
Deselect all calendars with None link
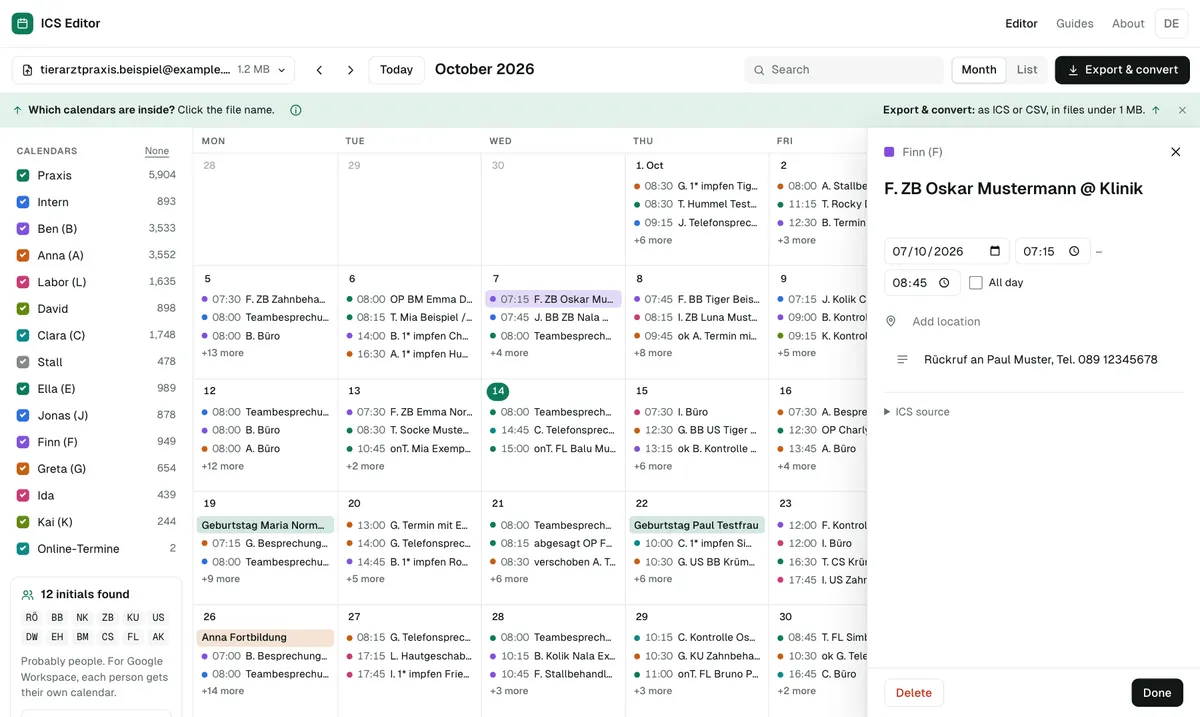[x=157, y=151]
